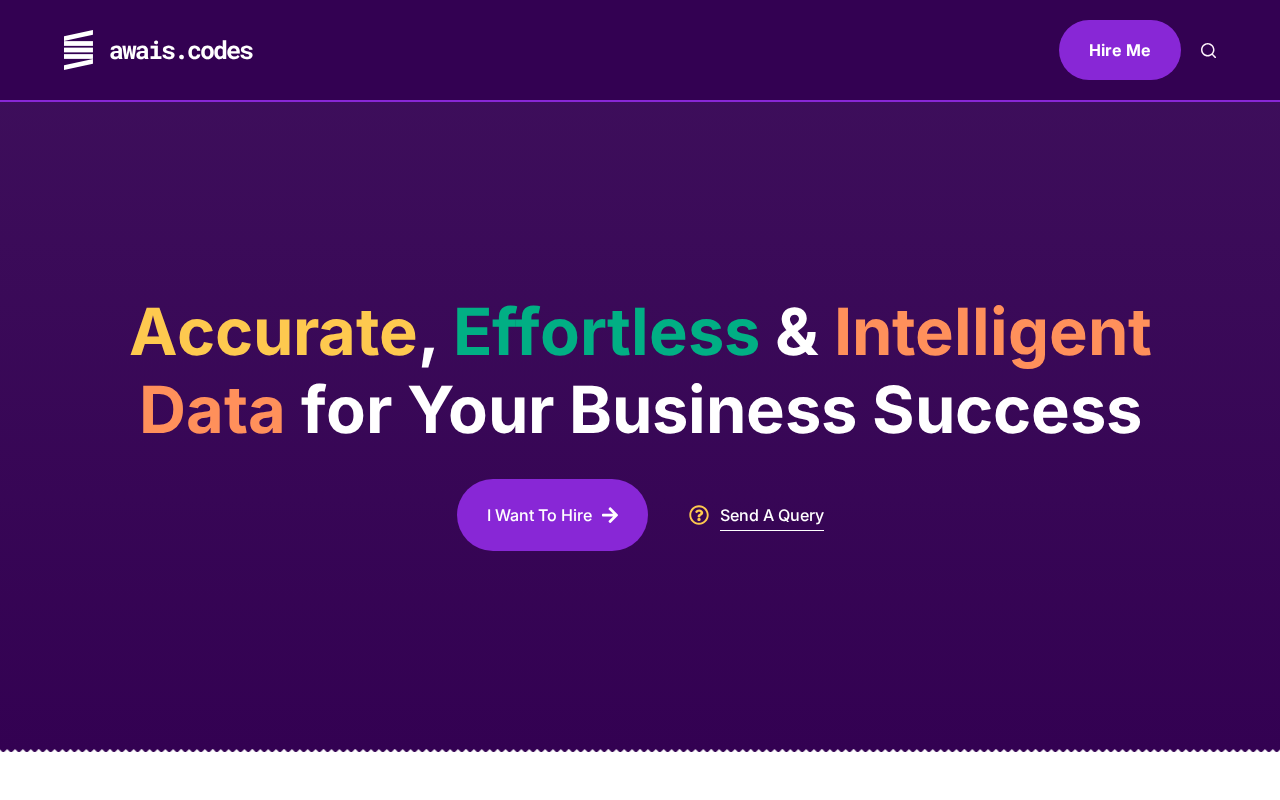Click the white area below the hero section
This screenshot has height=800, width=1280.
(x=640, y=777)
